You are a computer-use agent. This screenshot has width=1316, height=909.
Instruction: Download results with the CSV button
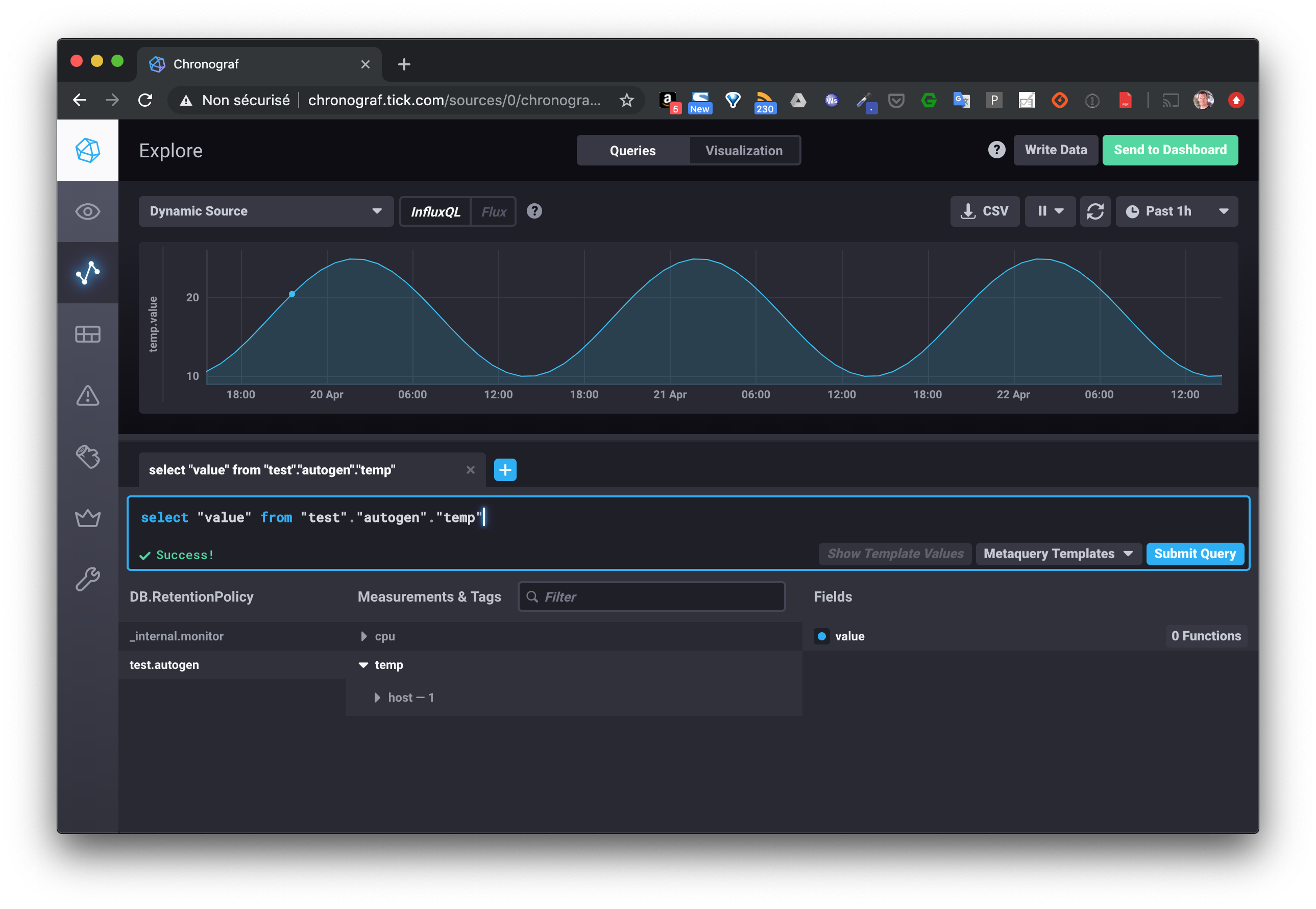pos(984,211)
